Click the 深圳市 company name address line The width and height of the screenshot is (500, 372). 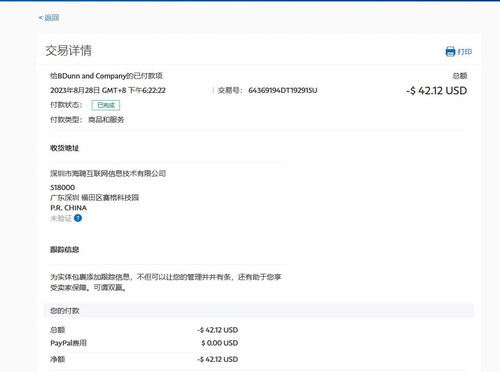[x=108, y=174]
